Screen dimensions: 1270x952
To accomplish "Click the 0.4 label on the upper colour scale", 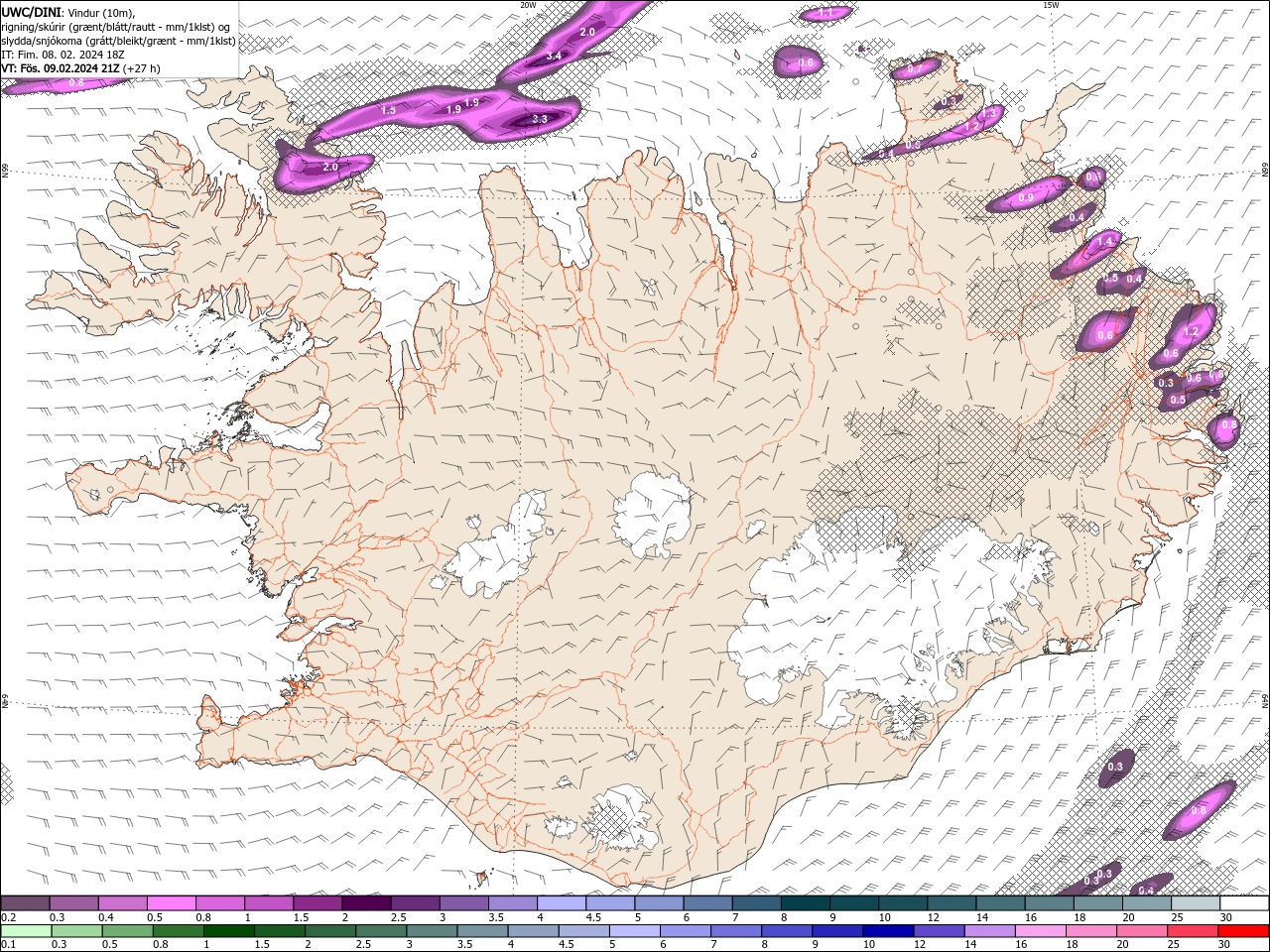I will (106, 917).
